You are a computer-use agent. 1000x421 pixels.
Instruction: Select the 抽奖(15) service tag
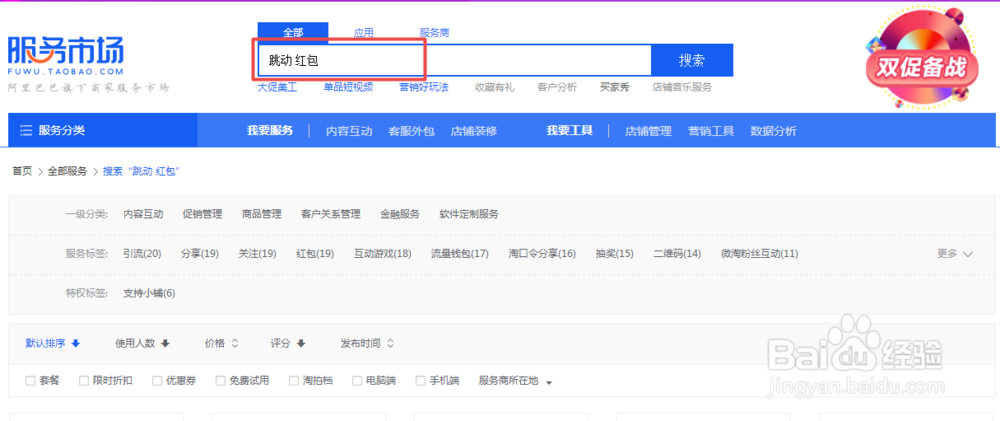614,254
